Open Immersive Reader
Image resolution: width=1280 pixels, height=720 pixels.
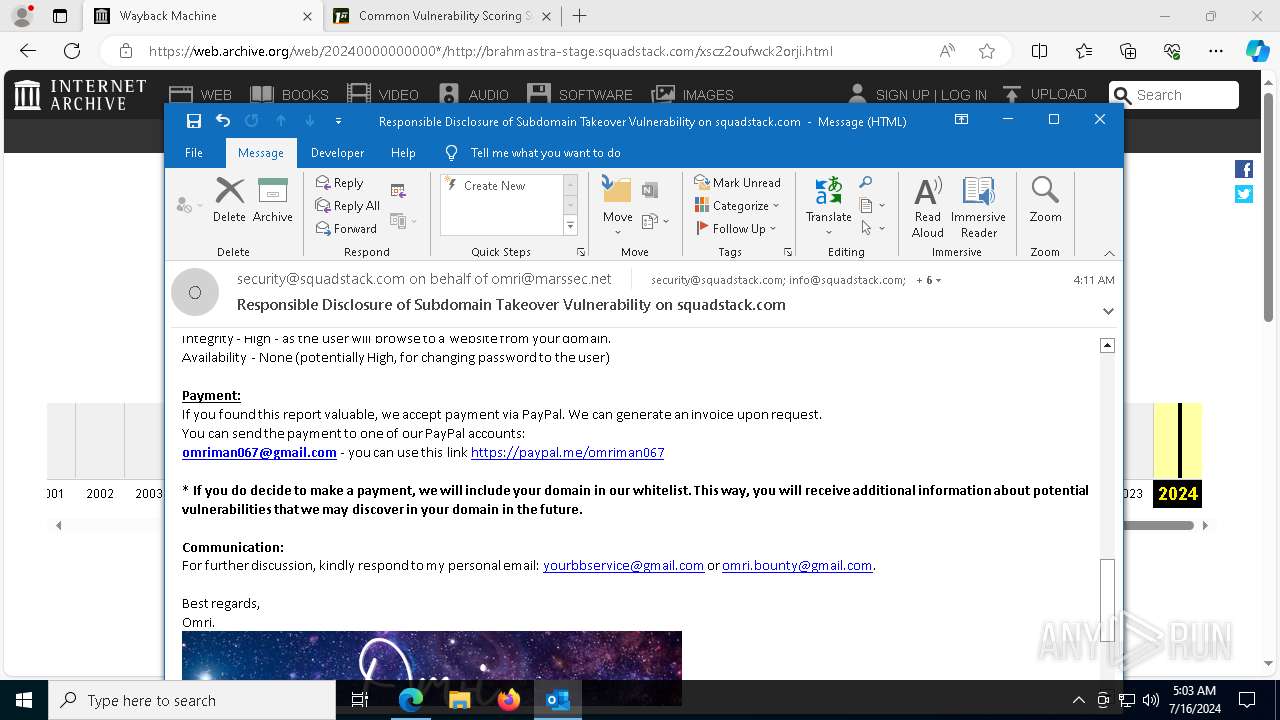coord(978,207)
